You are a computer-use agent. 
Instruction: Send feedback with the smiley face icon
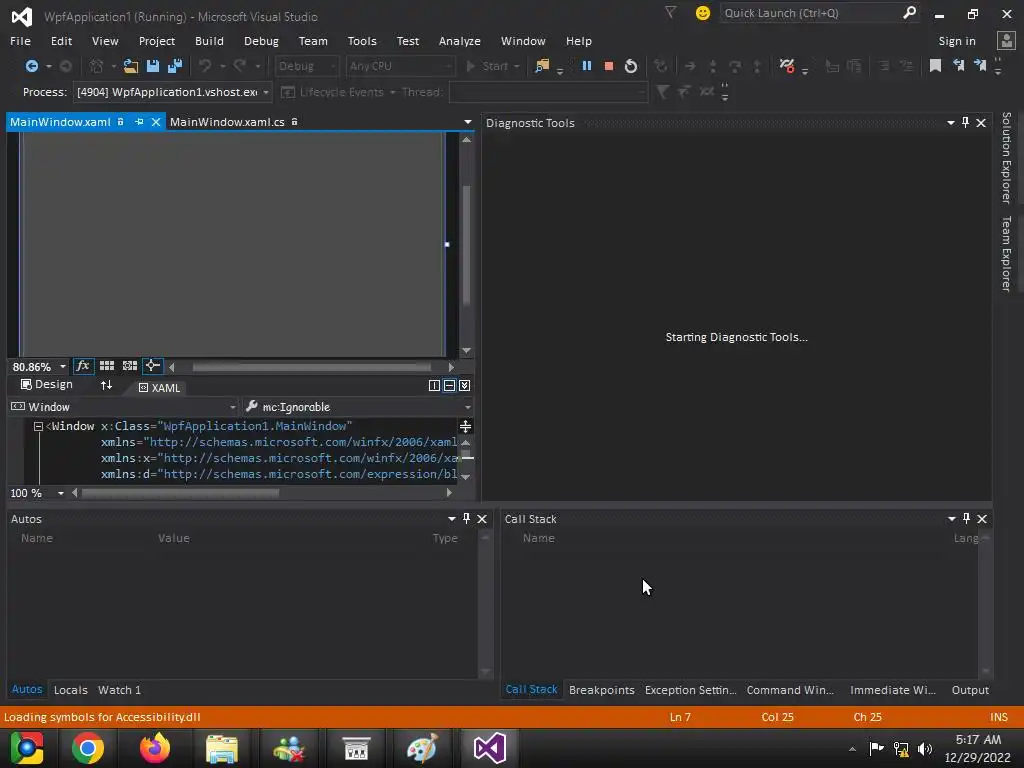tap(703, 12)
